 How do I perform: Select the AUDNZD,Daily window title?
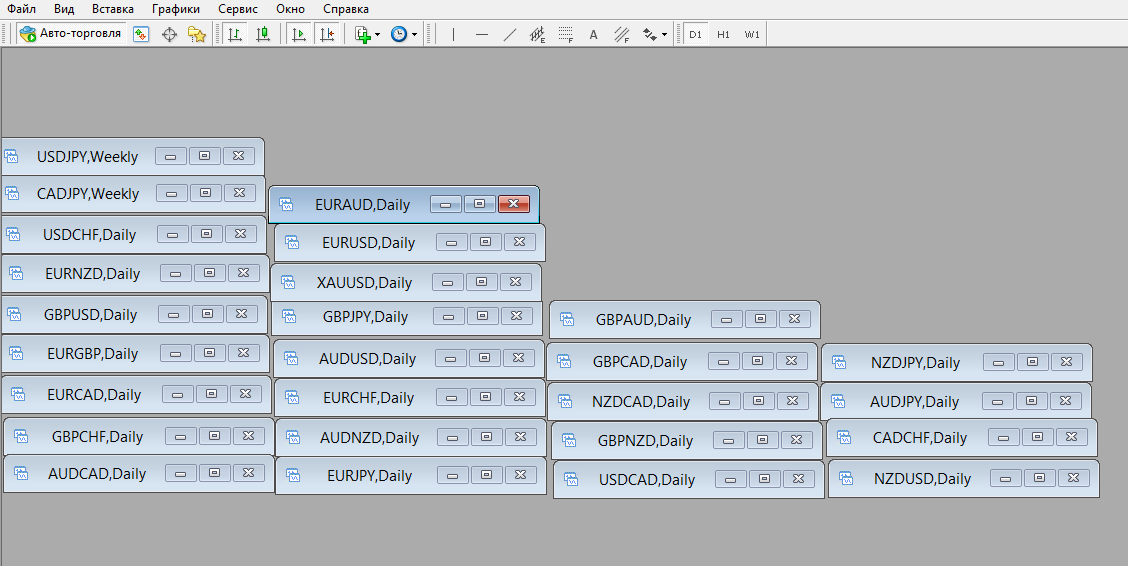tap(369, 437)
